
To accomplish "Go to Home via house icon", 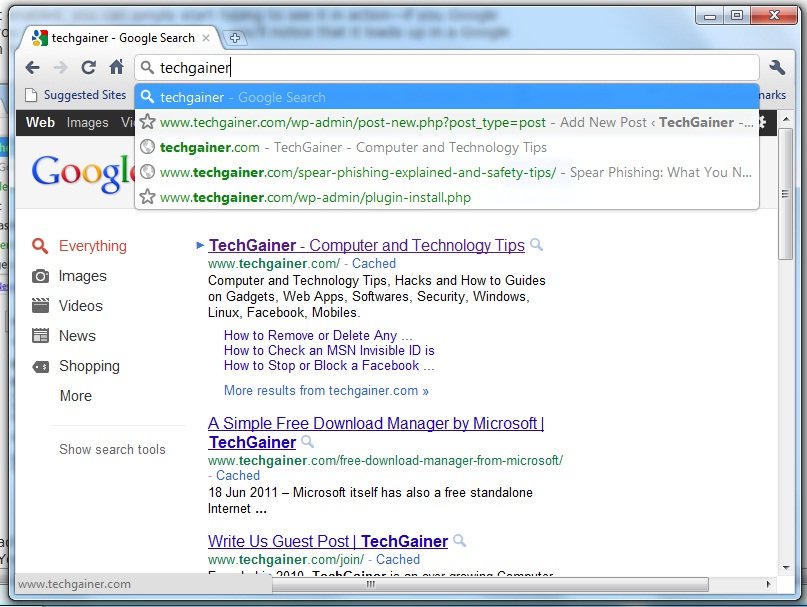I will point(117,68).
